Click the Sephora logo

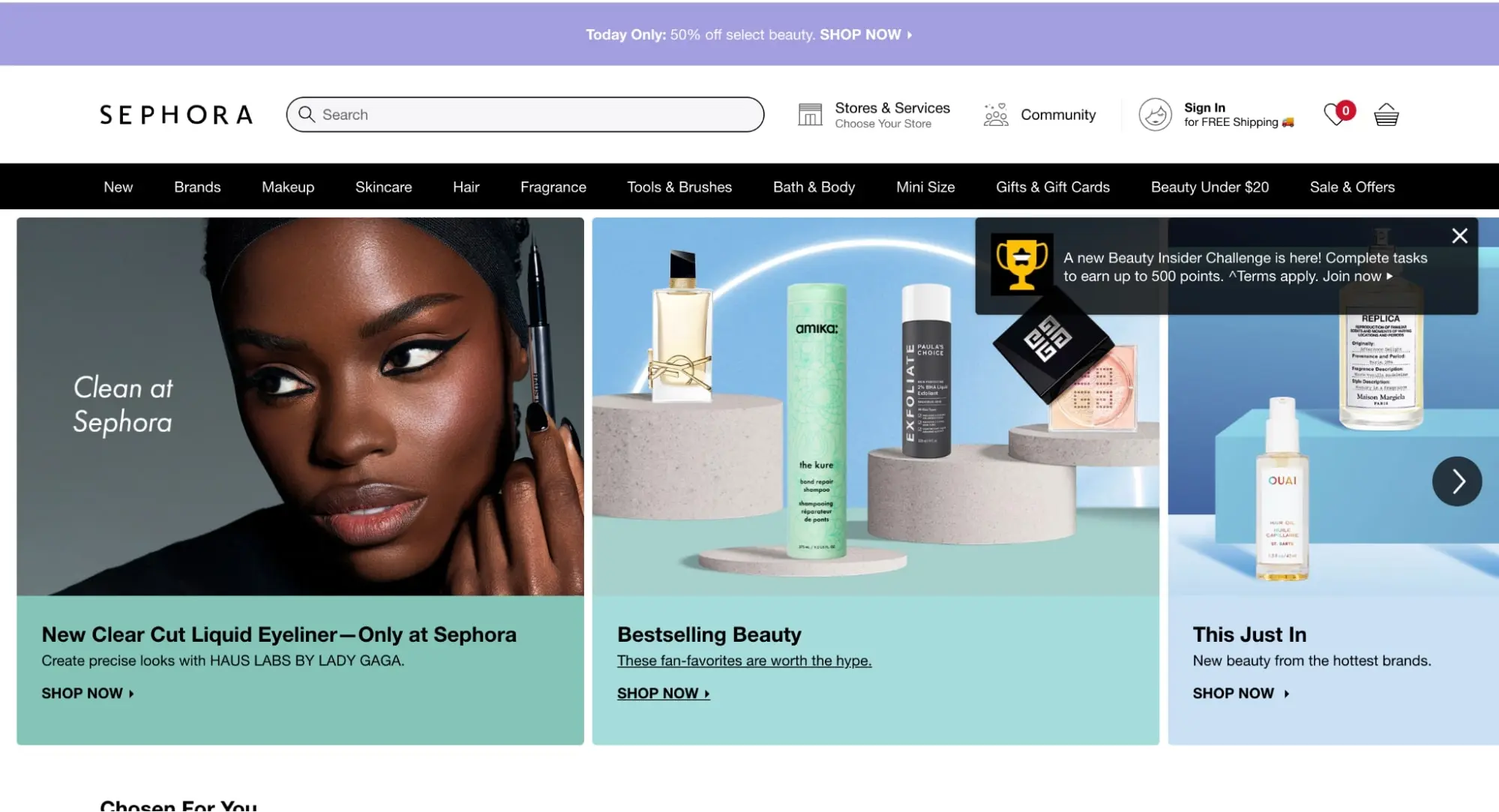point(176,115)
